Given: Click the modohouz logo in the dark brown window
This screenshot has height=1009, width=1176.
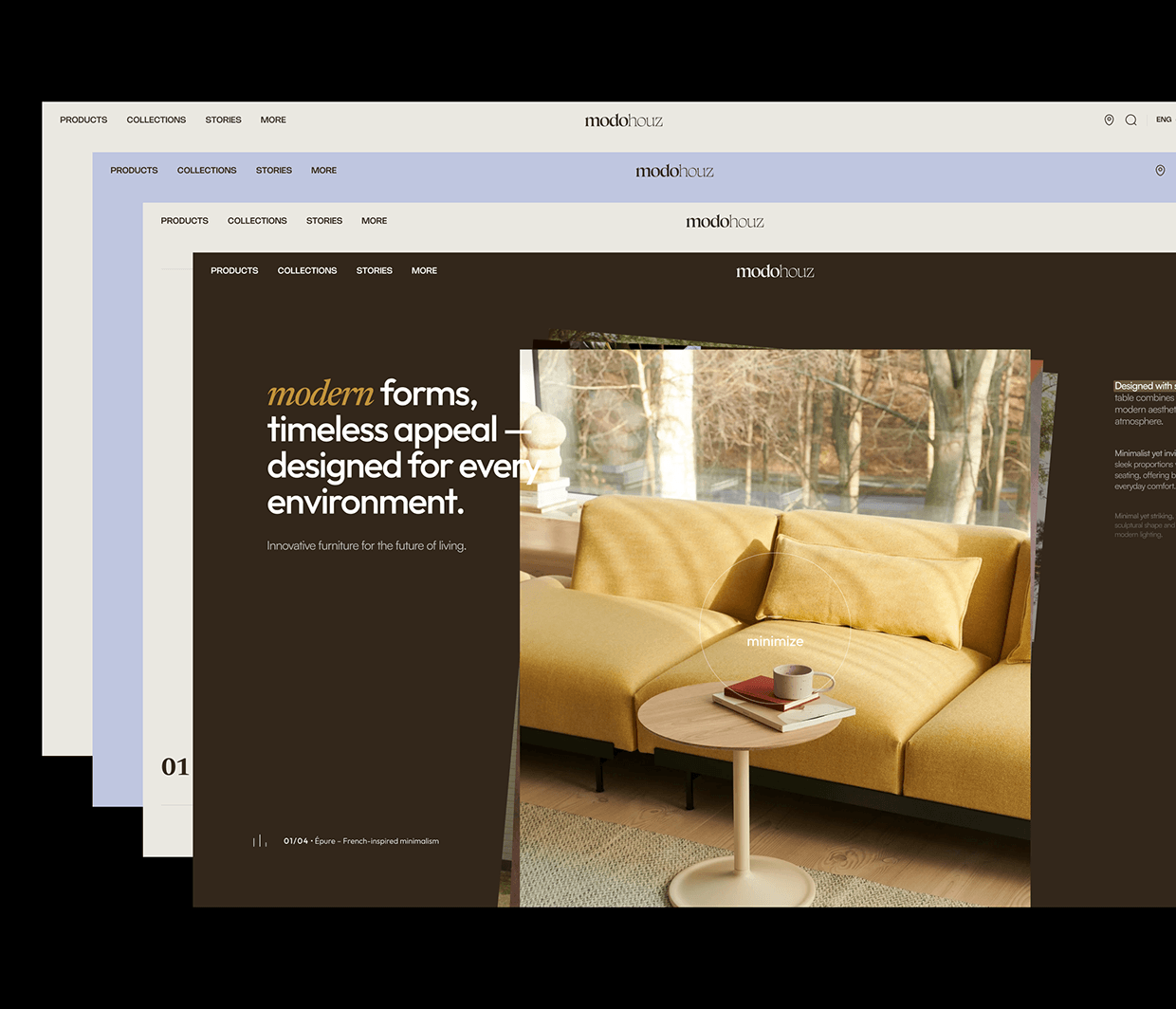Looking at the screenshot, I should [775, 271].
